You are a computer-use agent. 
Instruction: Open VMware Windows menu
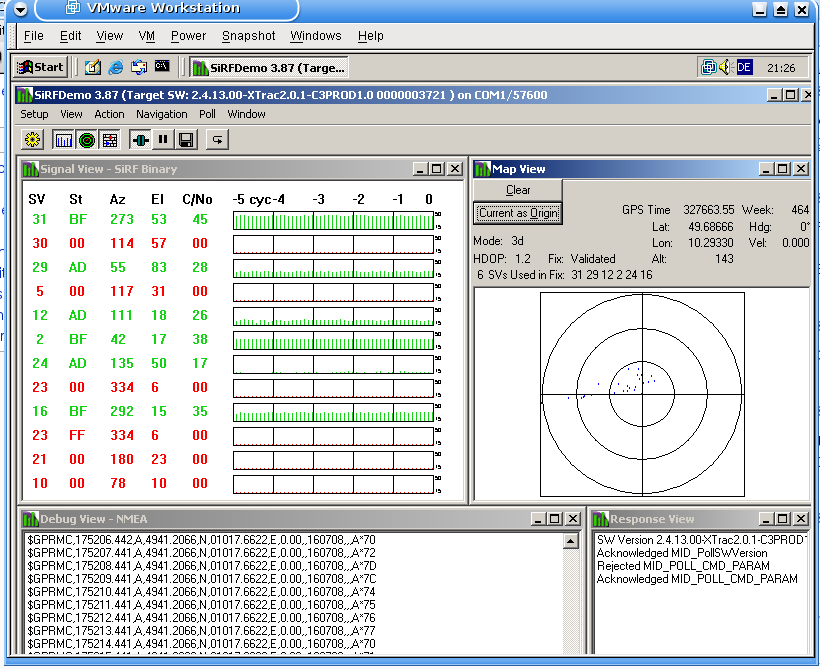[316, 36]
